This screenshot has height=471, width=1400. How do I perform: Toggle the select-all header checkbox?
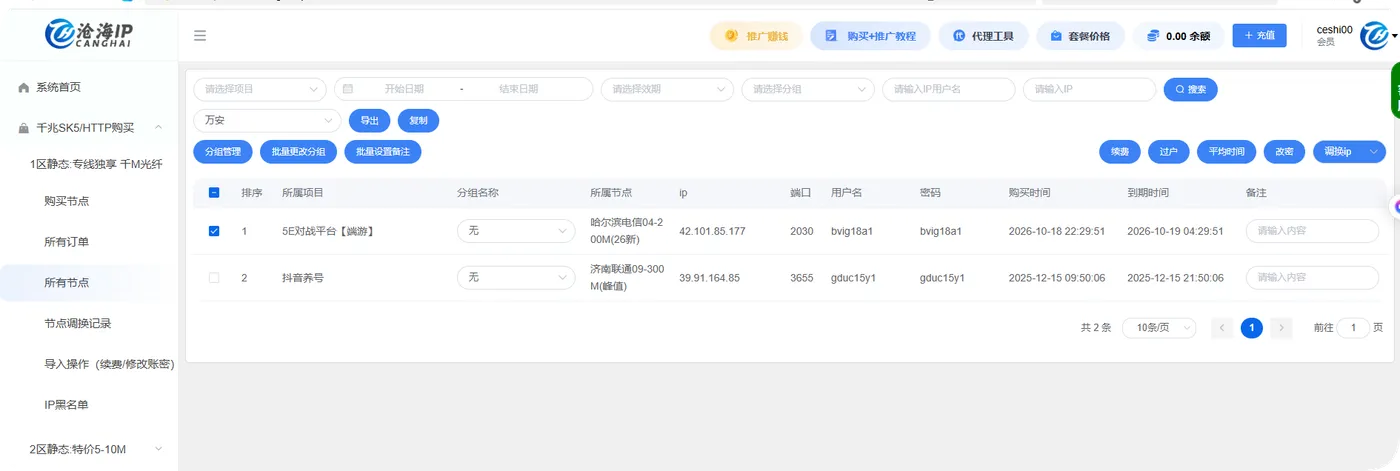(214, 192)
